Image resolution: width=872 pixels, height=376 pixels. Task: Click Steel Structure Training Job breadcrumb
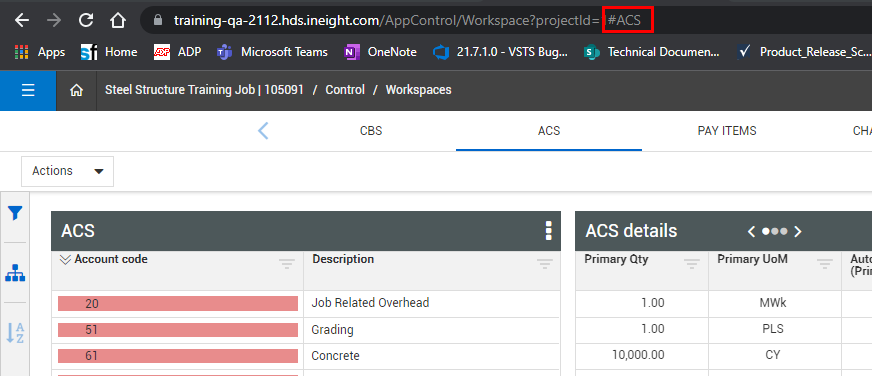204,90
